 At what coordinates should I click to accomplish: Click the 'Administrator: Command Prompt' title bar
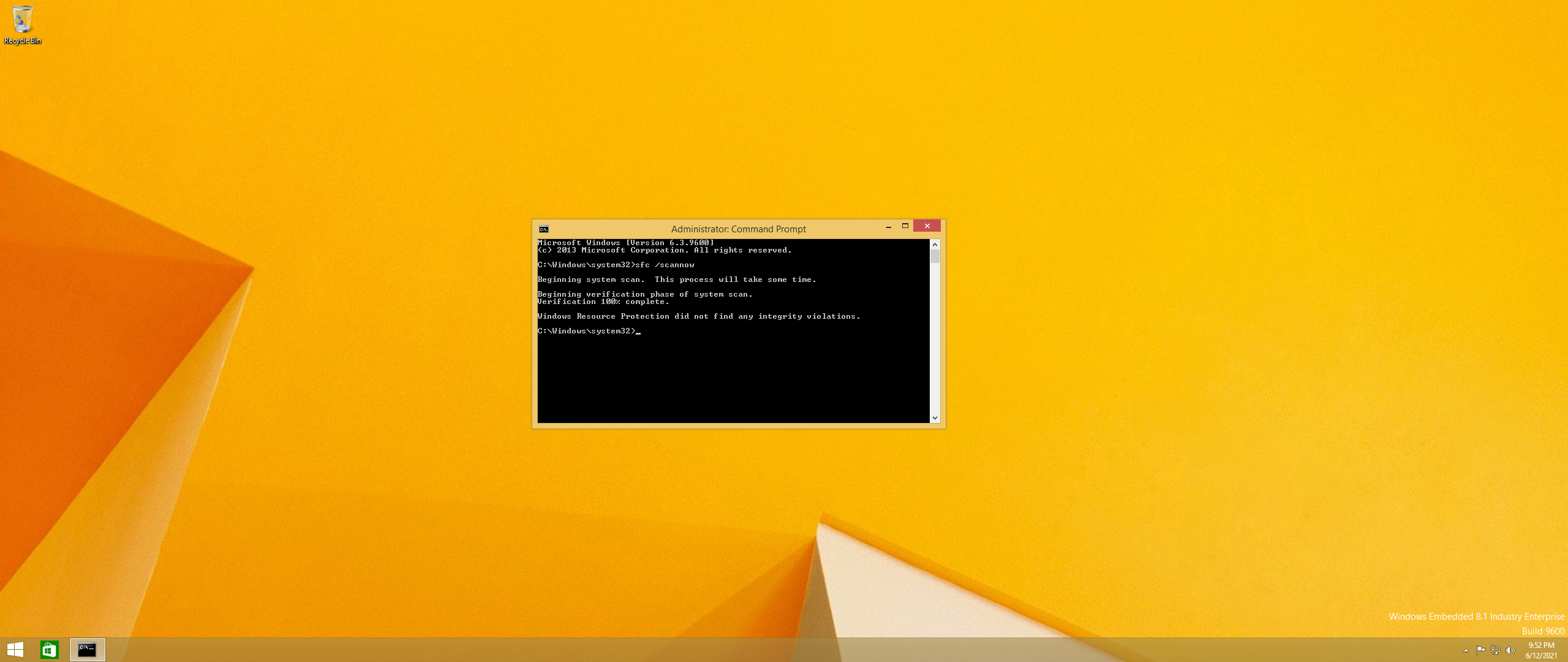click(x=738, y=229)
